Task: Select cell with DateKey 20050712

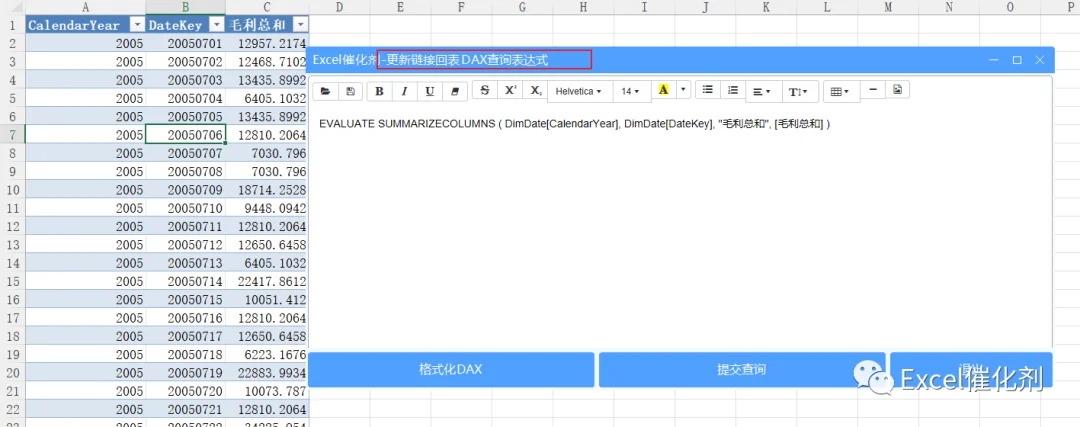Action: pos(186,244)
